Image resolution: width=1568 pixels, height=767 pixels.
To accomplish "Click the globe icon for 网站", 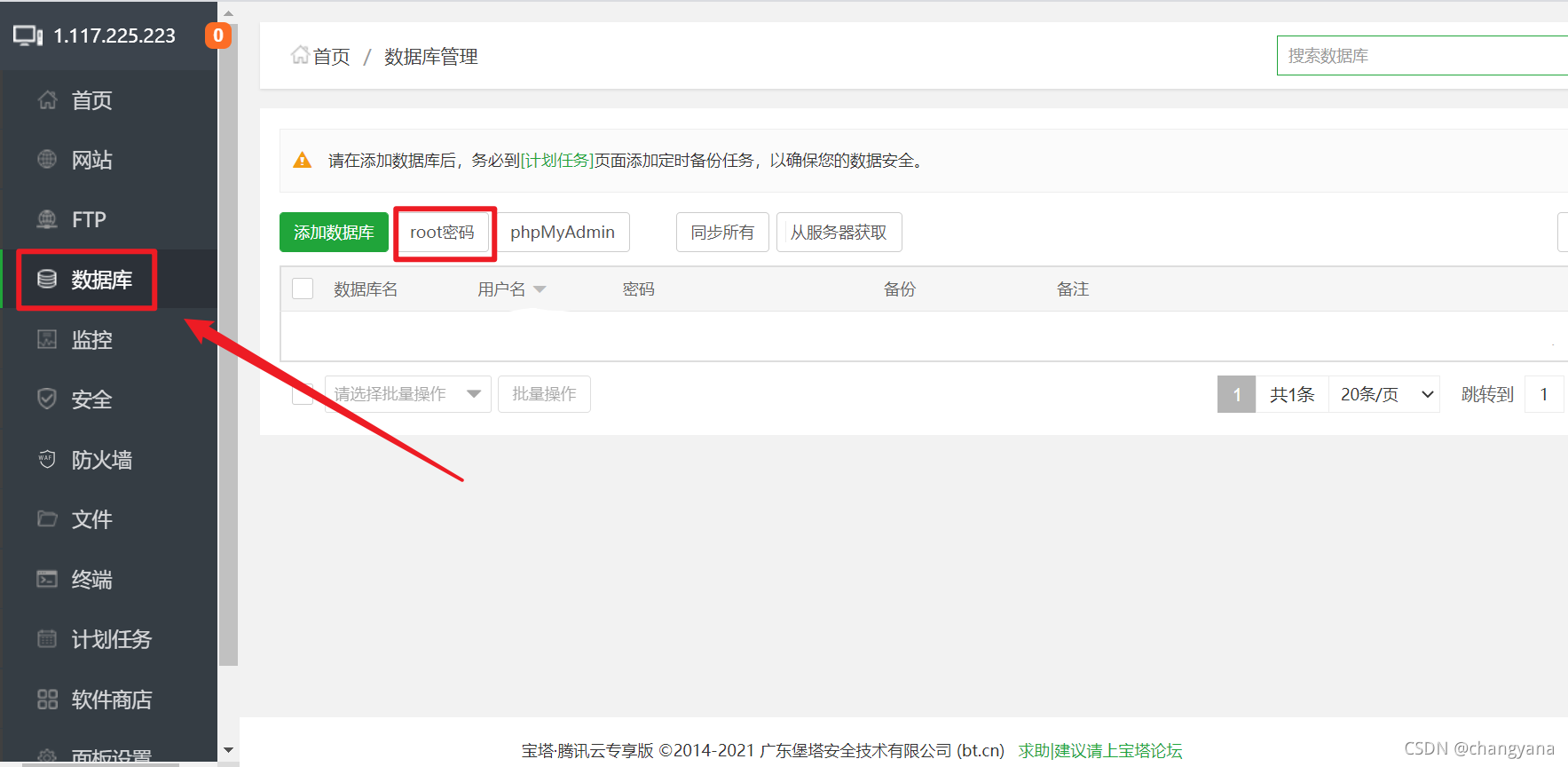I will [x=48, y=160].
